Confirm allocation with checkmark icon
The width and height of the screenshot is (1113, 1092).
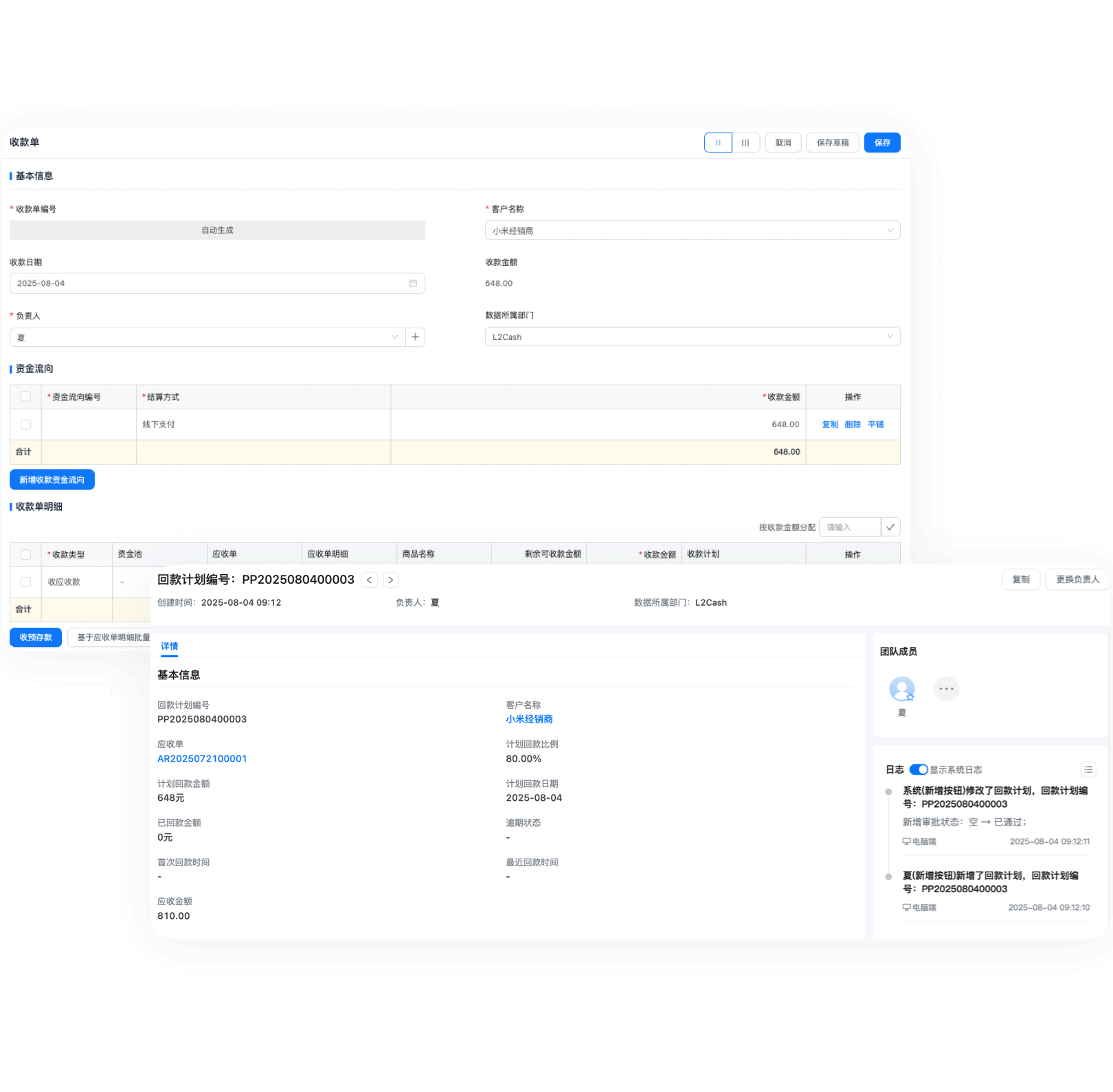(890, 527)
